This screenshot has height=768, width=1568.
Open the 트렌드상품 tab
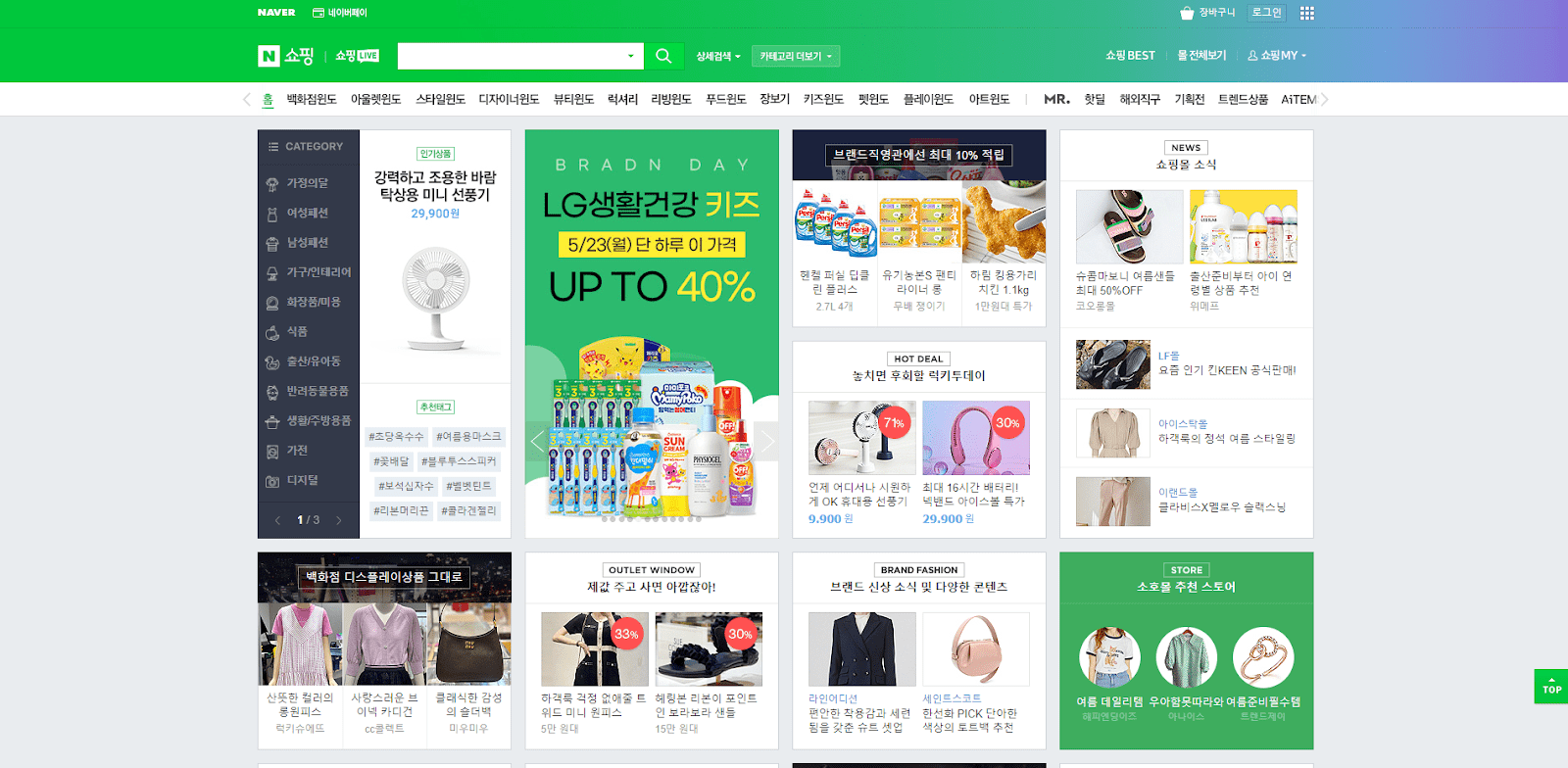pos(1243,99)
